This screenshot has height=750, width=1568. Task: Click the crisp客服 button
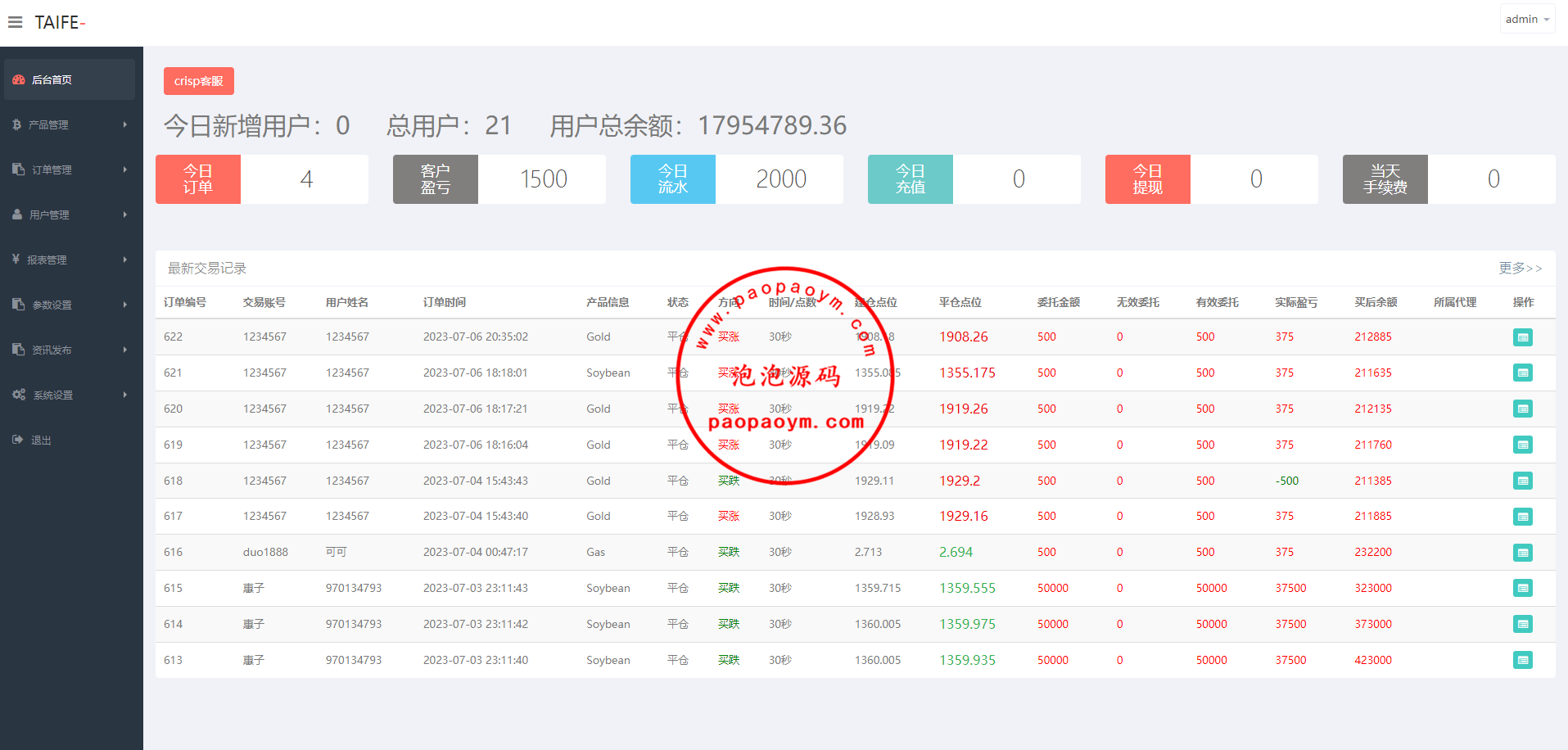coord(199,81)
